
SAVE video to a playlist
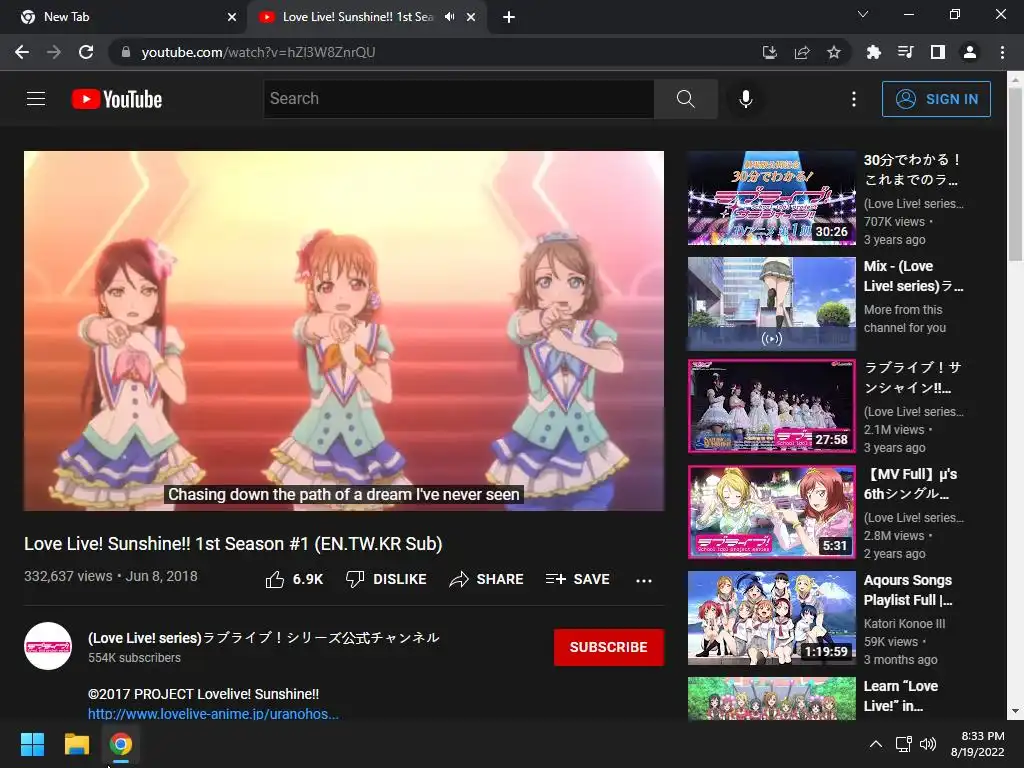(x=578, y=579)
